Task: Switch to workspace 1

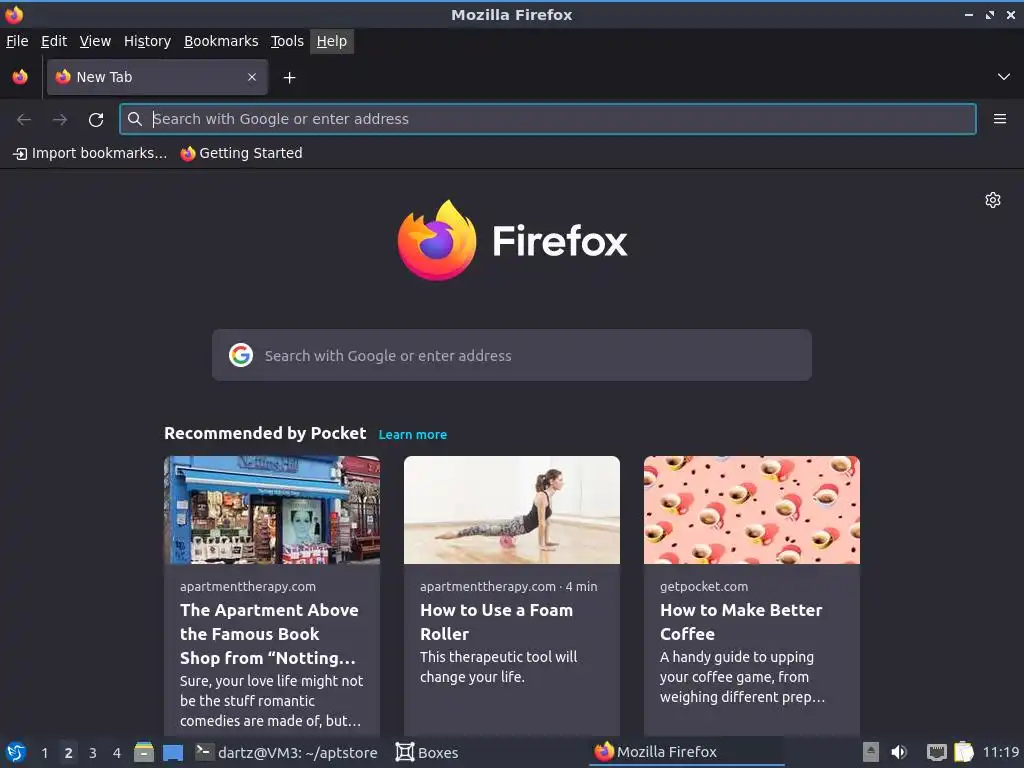Action: tap(44, 753)
